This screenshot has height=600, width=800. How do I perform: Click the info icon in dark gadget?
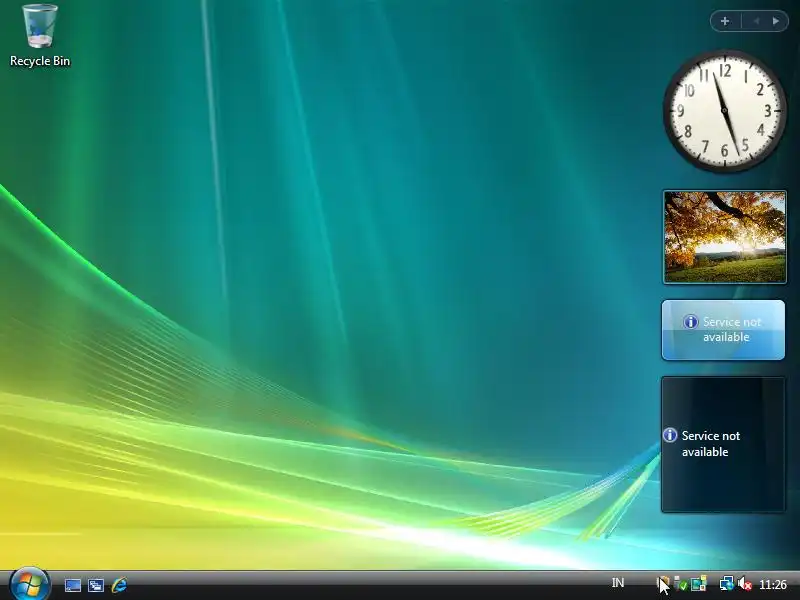click(669, 435)
